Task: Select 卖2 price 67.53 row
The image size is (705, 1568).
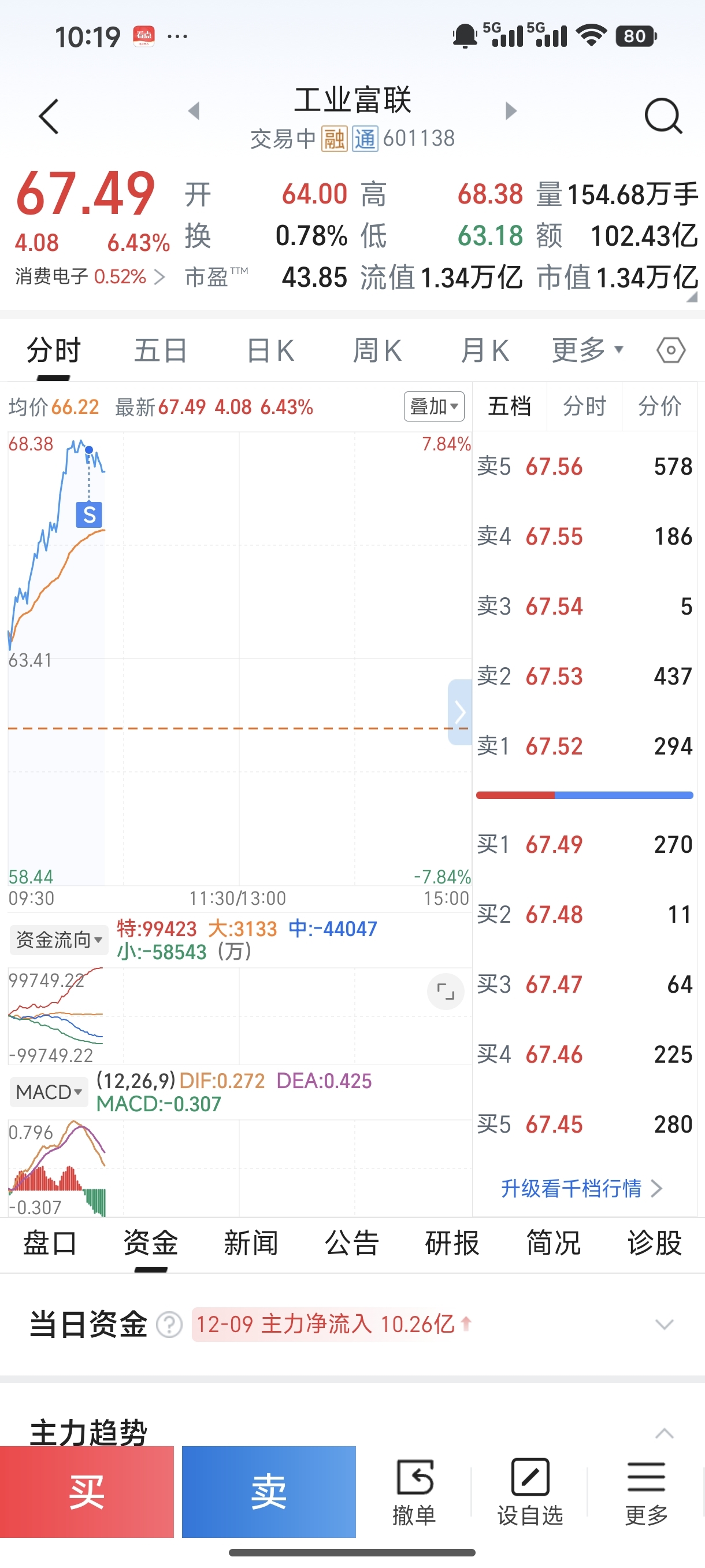Action: 585,677
